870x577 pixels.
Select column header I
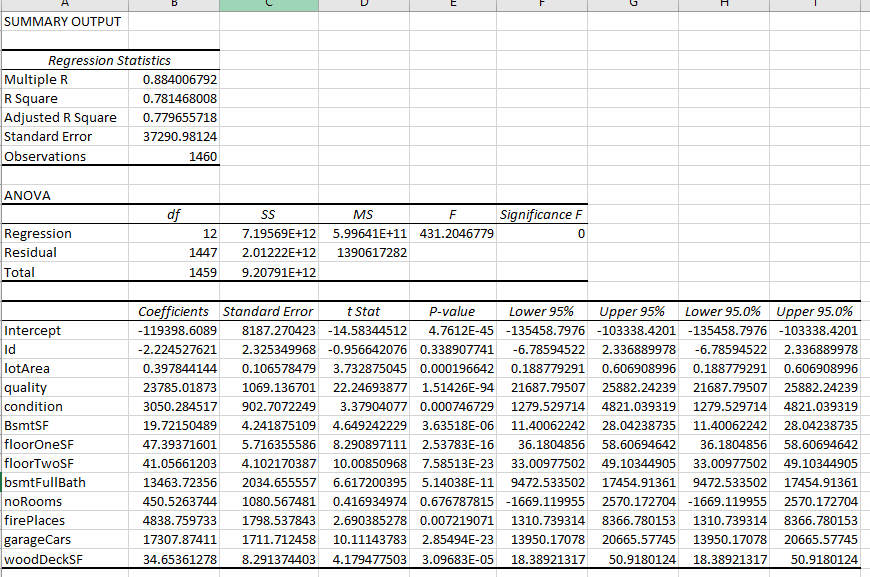814,5
